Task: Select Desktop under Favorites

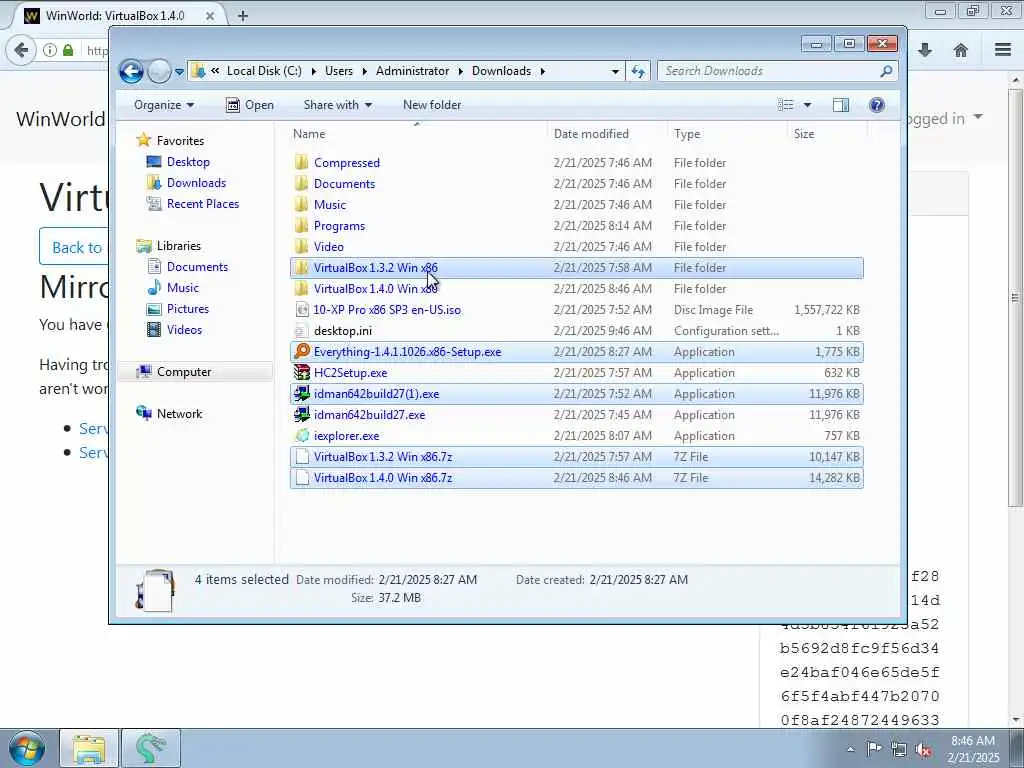Action: pos(188,162)
